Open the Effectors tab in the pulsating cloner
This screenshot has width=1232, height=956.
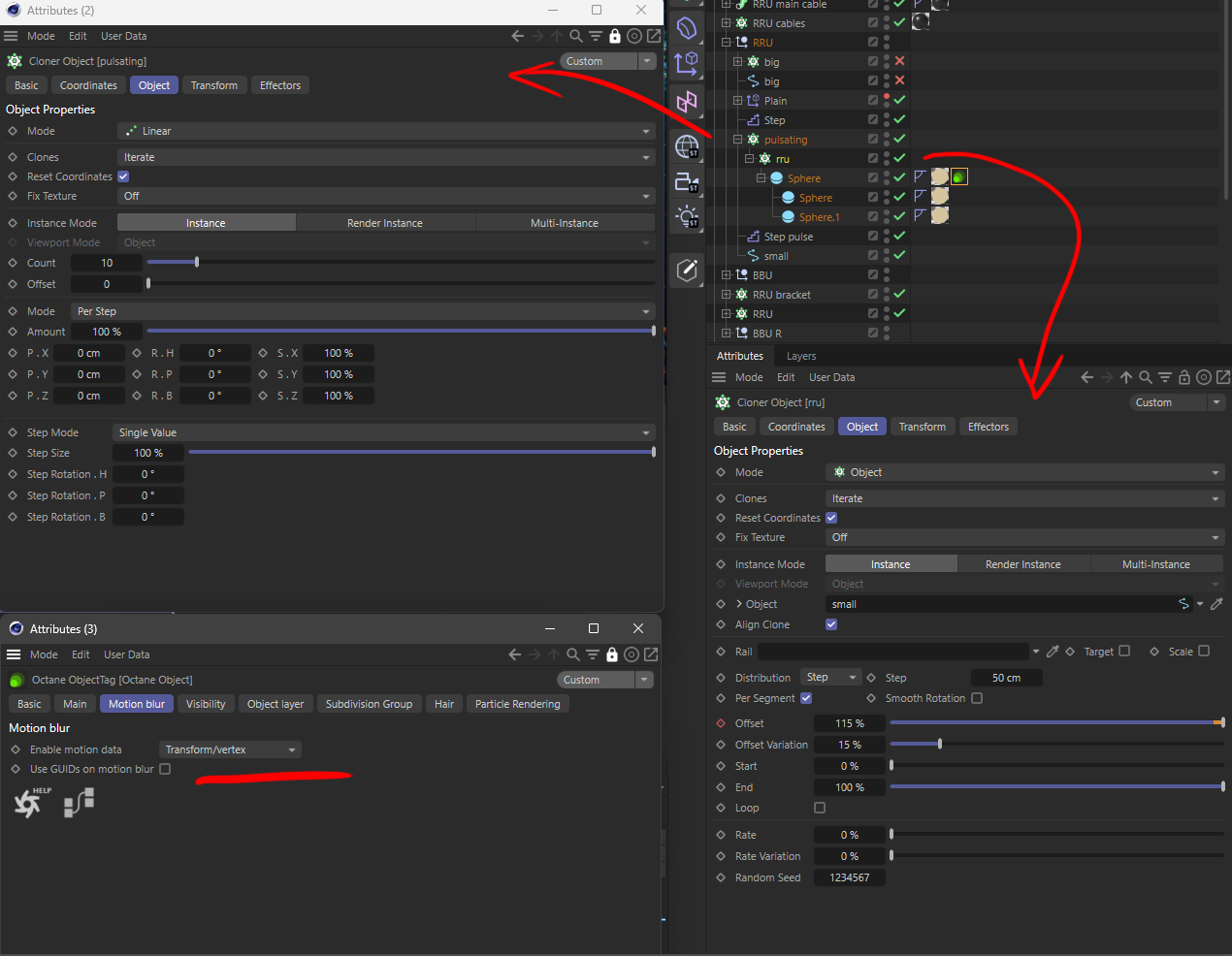point(280,85)
